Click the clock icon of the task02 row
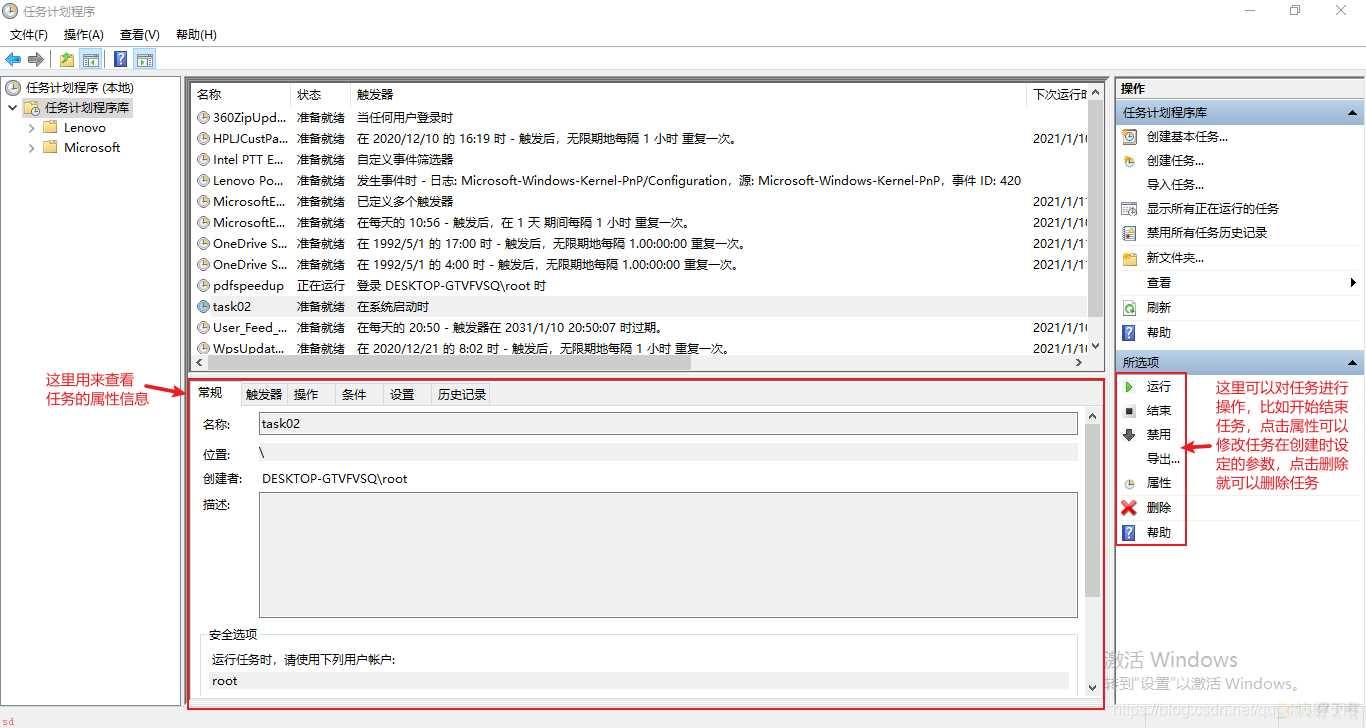The height and width of the screenshot is (728, 1366). click(204, 307)
